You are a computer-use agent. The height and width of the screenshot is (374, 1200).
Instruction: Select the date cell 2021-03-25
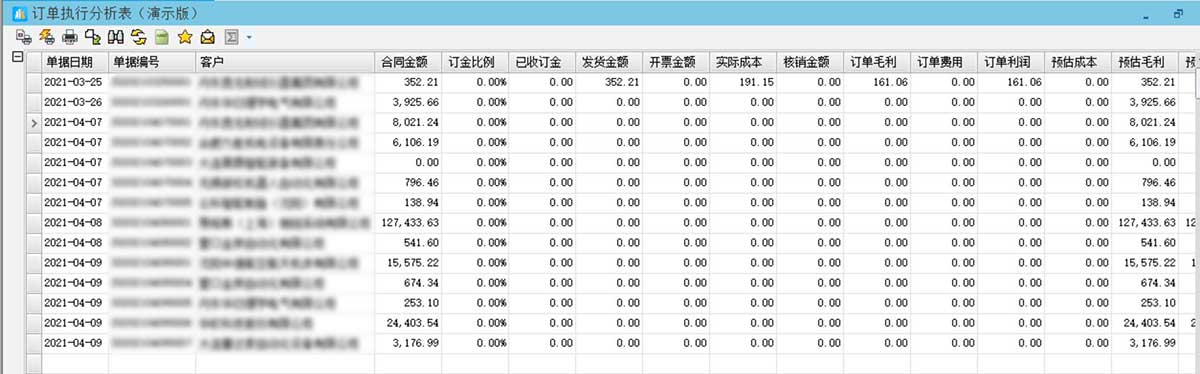pyautogui.click(x=74, y=82)
